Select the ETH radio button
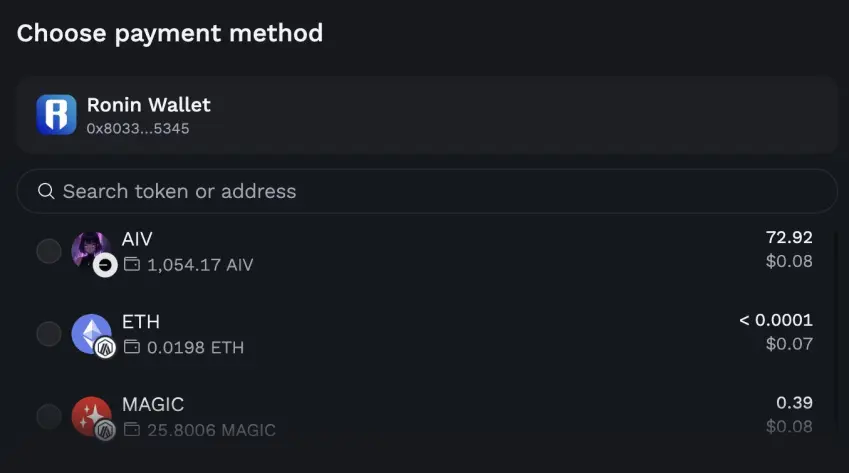849x473 pixels. [x=49, y=334]
